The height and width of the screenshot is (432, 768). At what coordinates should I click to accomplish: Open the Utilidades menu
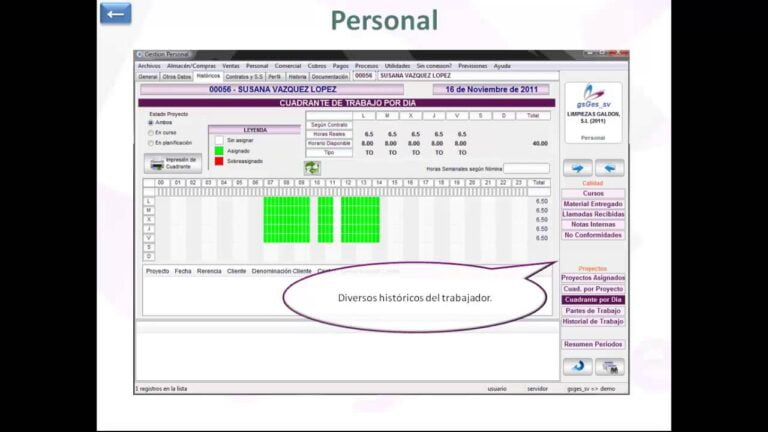pyautogui.click(x=397, y=66)
